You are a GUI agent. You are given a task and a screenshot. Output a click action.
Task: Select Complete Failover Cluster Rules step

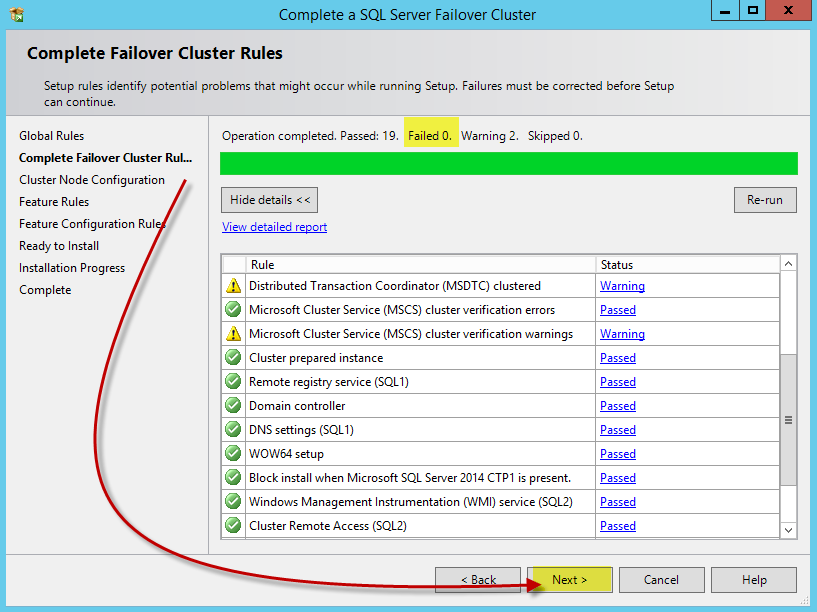pos(105,158)
